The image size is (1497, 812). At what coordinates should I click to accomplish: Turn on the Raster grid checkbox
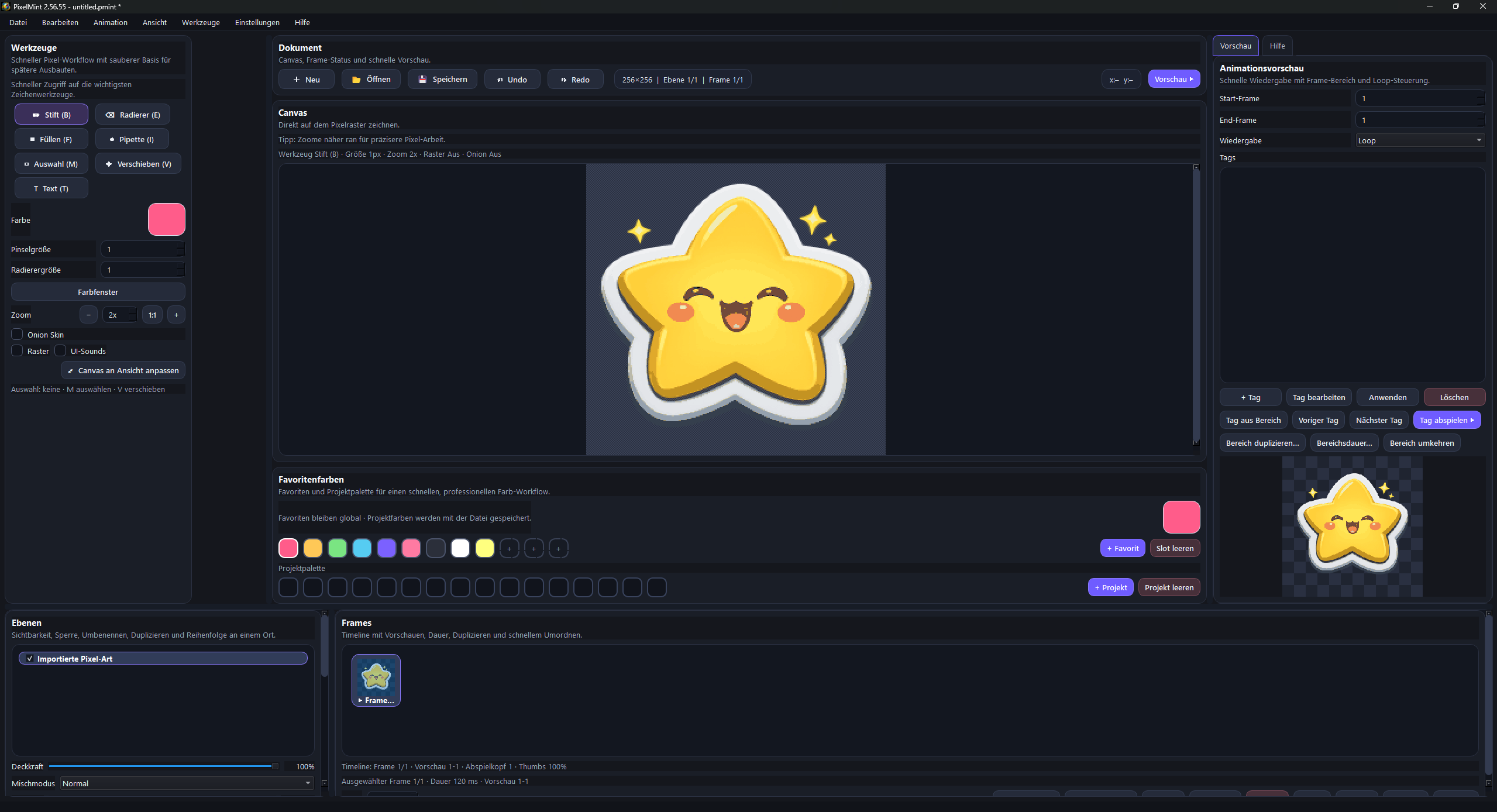click(x=18, y=351)
